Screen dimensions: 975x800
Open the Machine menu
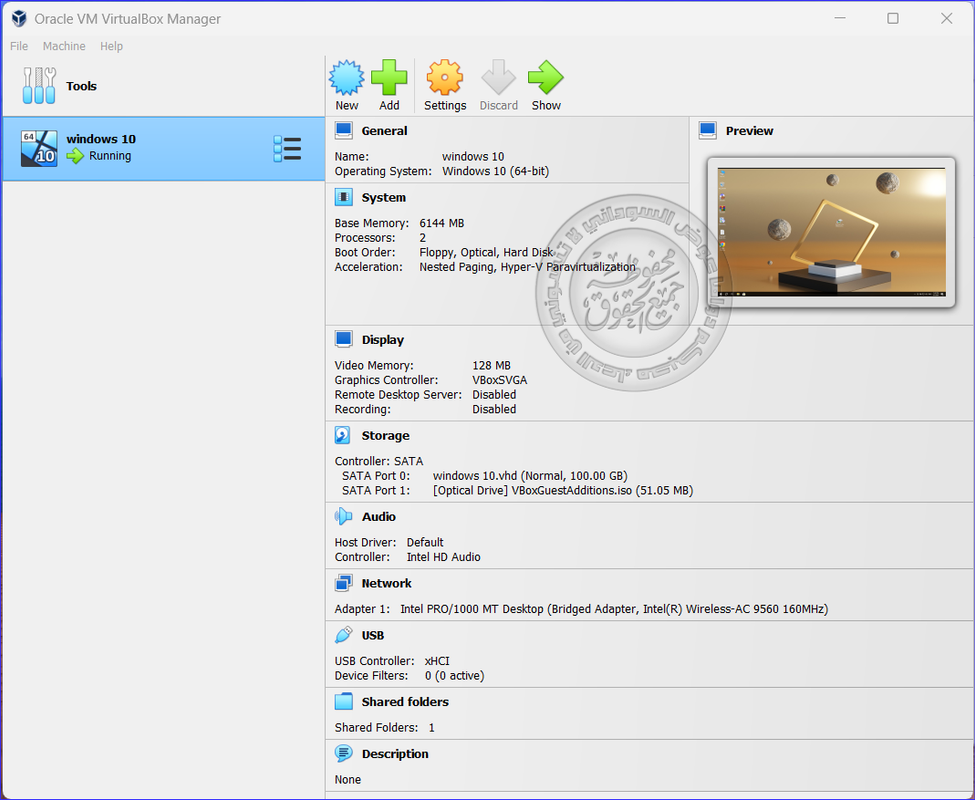(x=64, y=46)
